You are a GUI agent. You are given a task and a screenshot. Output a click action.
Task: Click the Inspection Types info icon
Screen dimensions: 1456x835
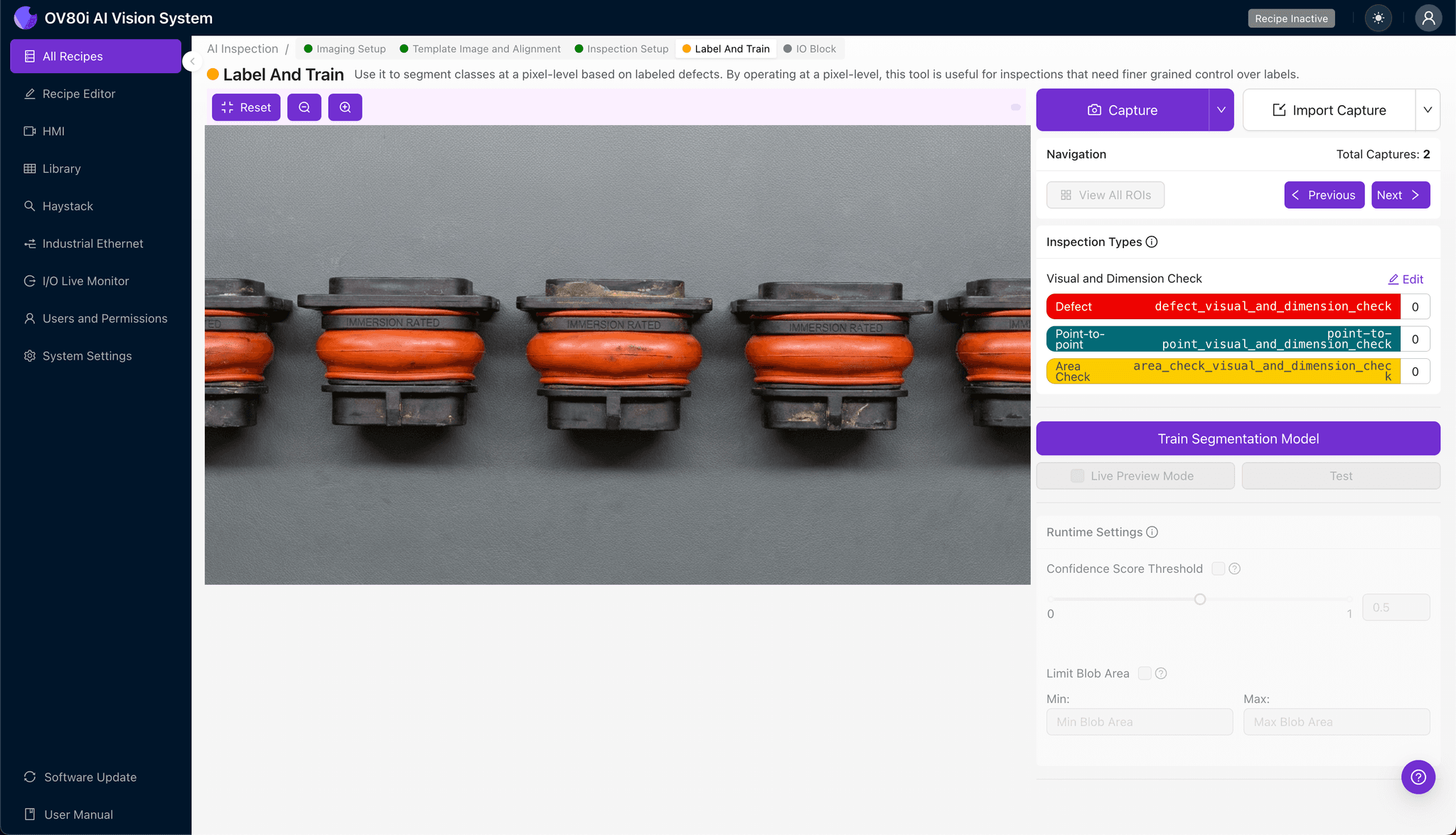(1152, 242)
